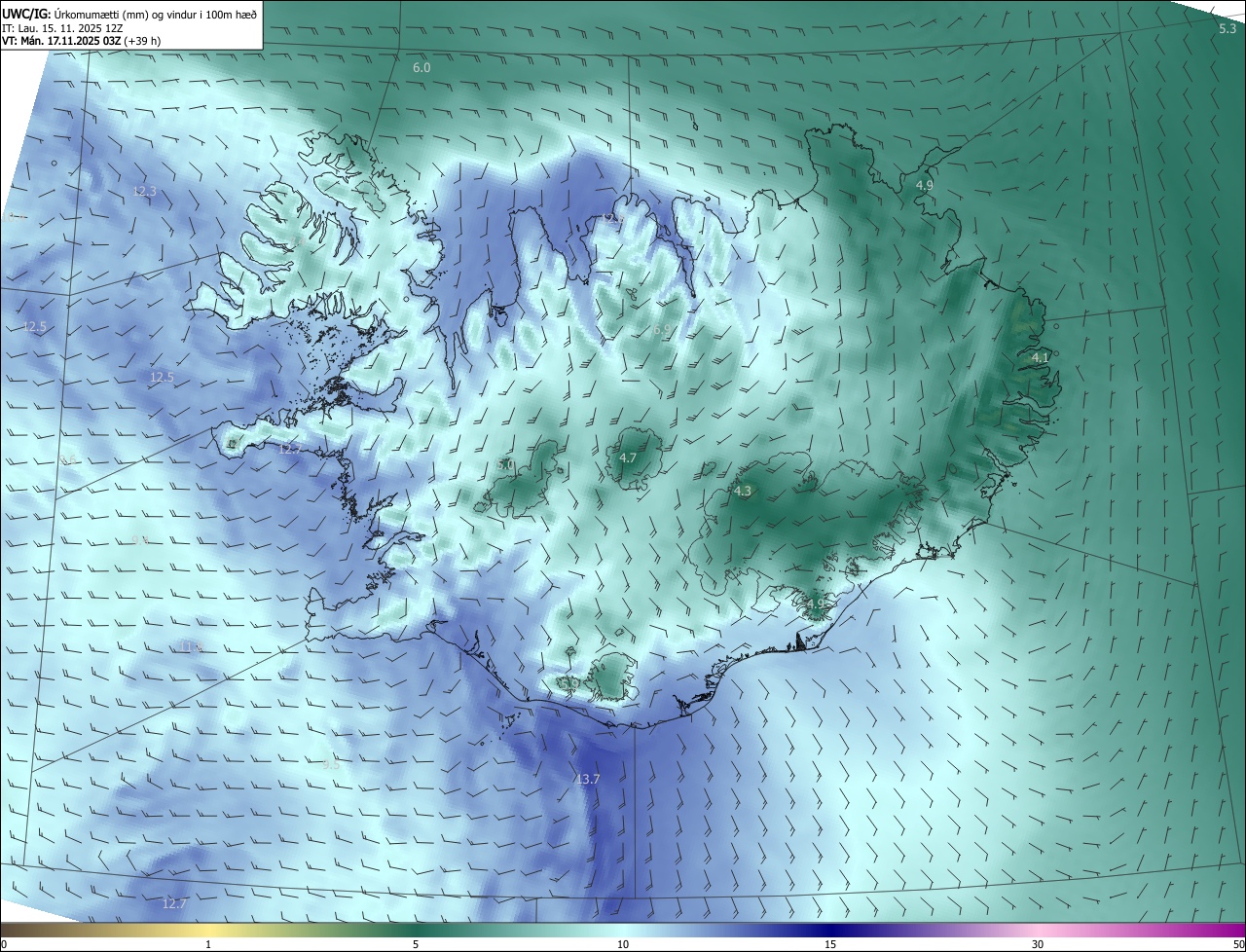Select the valid time line 'VT: Mán. 17.11.2025 03Z (+39 h)'

tap(82, 41)
